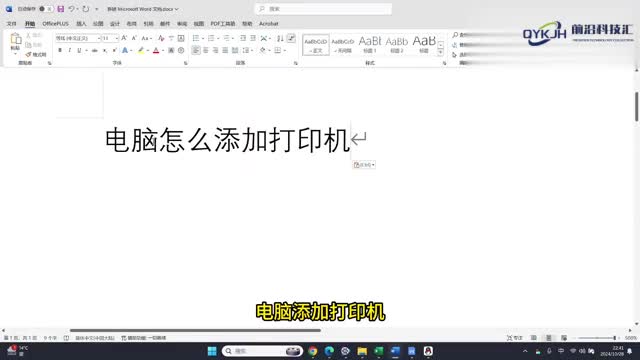640x360 pixels.
Task: Click the Decrease Indent icon
Action: (243, 38)
